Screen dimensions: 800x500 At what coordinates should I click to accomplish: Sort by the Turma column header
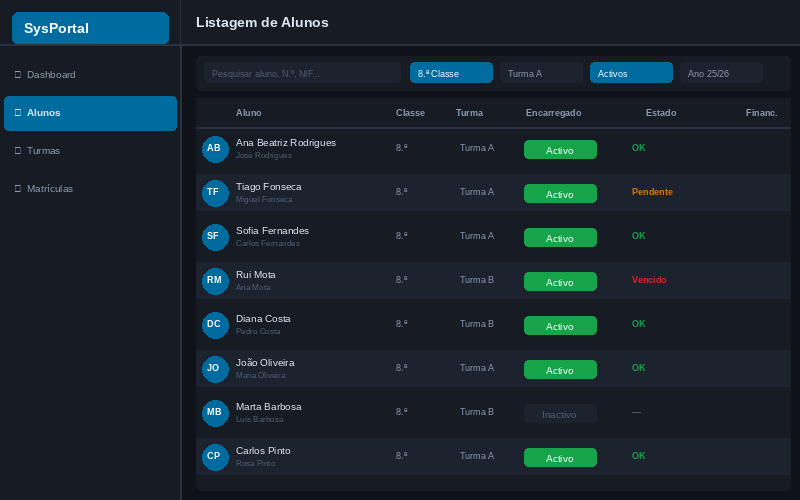point(469,113)
